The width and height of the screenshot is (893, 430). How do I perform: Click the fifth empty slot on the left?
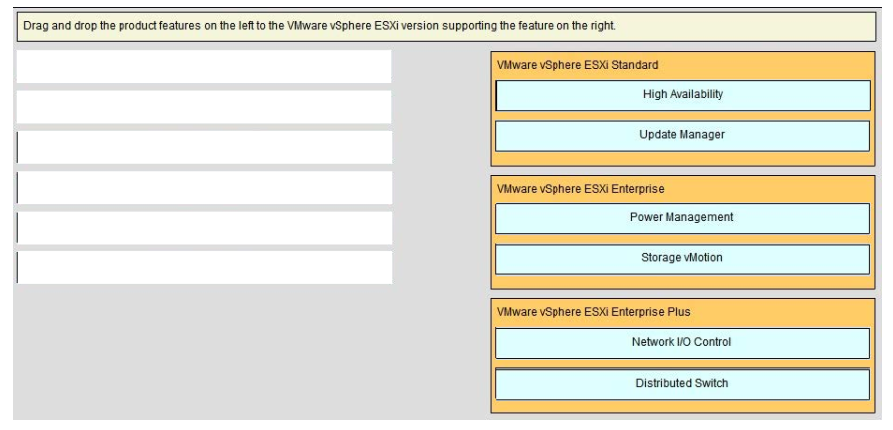pyautogui.click(x=204, y=228)
